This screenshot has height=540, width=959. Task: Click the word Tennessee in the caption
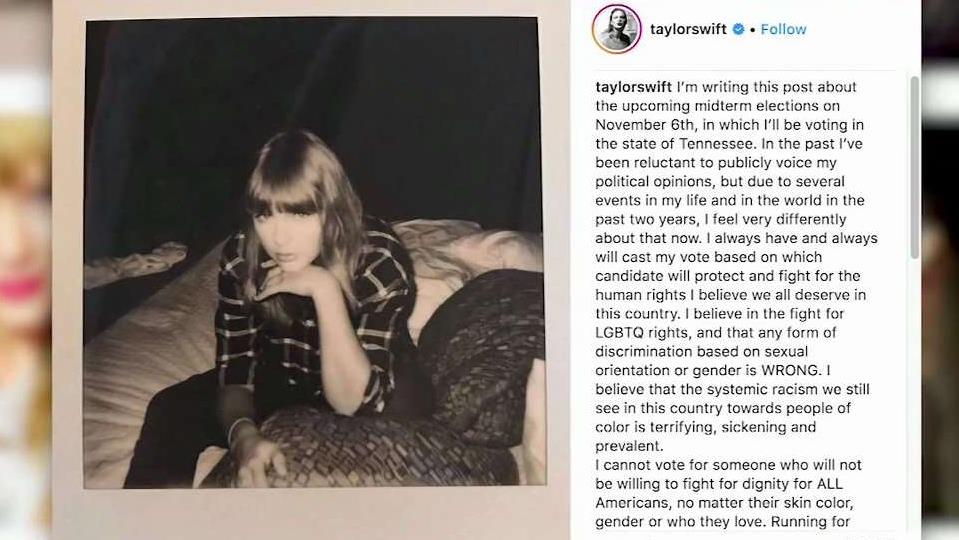(x=716, y=144)
